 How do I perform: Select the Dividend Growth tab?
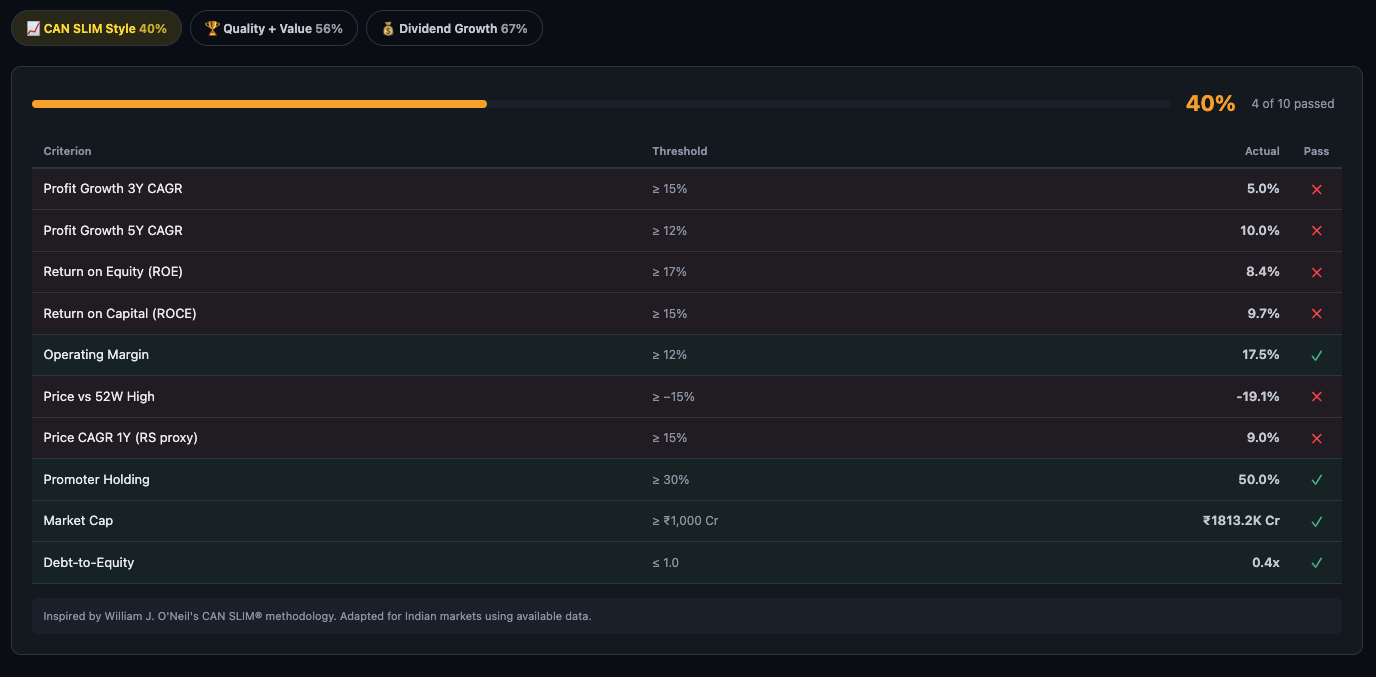pyautogui.click(x=454, y=29)
